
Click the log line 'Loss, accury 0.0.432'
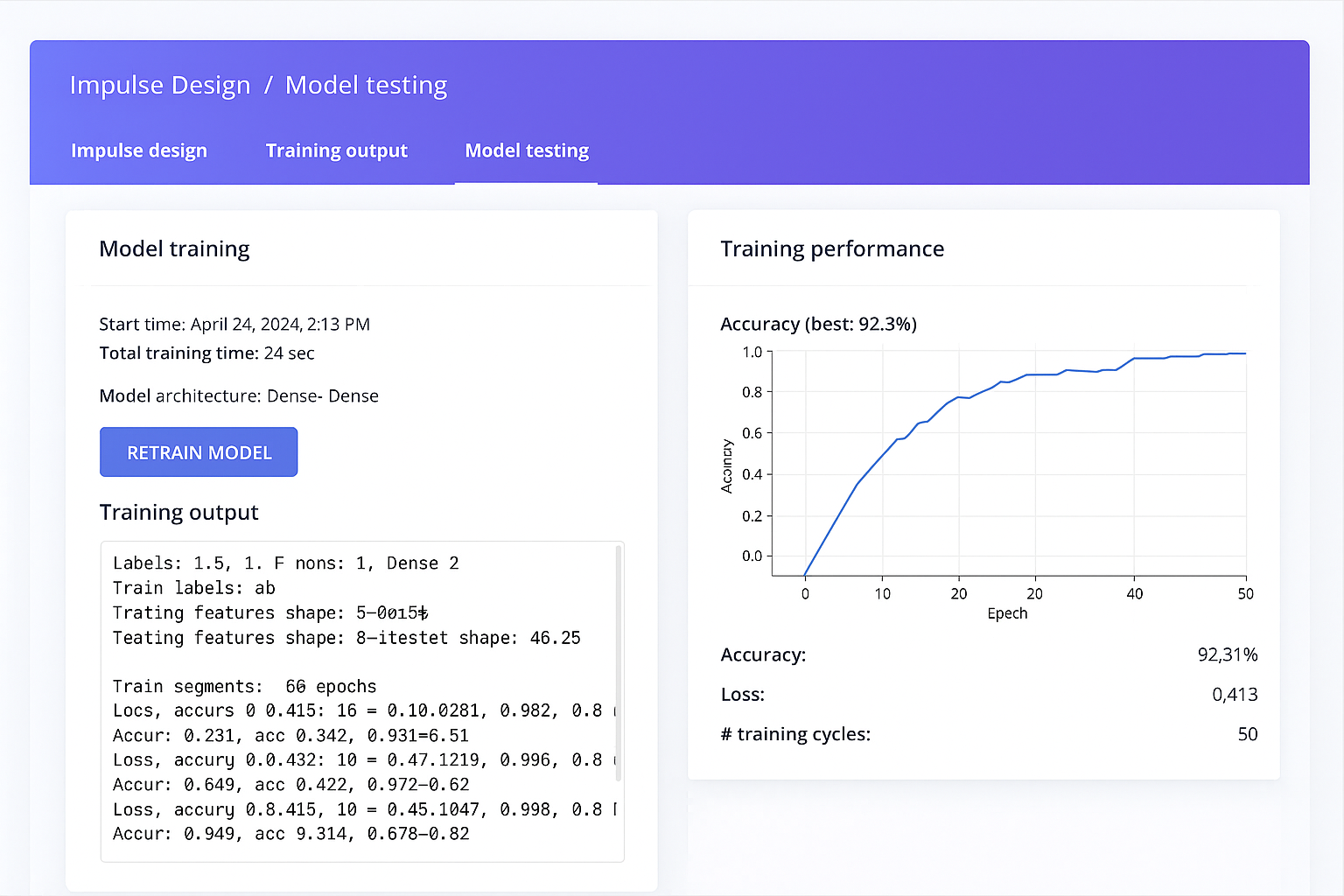pyautogui.click(x=363, y=760)
